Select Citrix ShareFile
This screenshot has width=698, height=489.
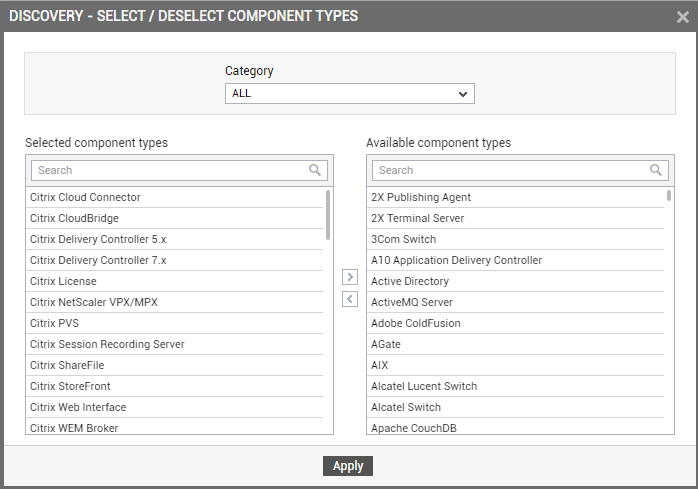[176, 365]
